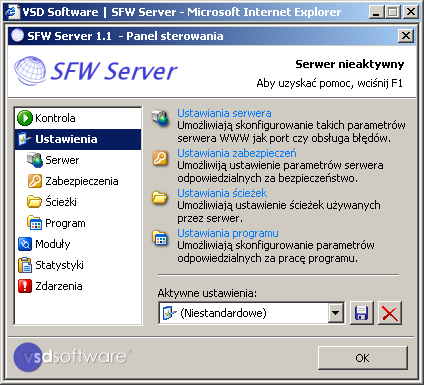Click the green Kontrola play icon
424x385 pixels.
click(25, 118)
